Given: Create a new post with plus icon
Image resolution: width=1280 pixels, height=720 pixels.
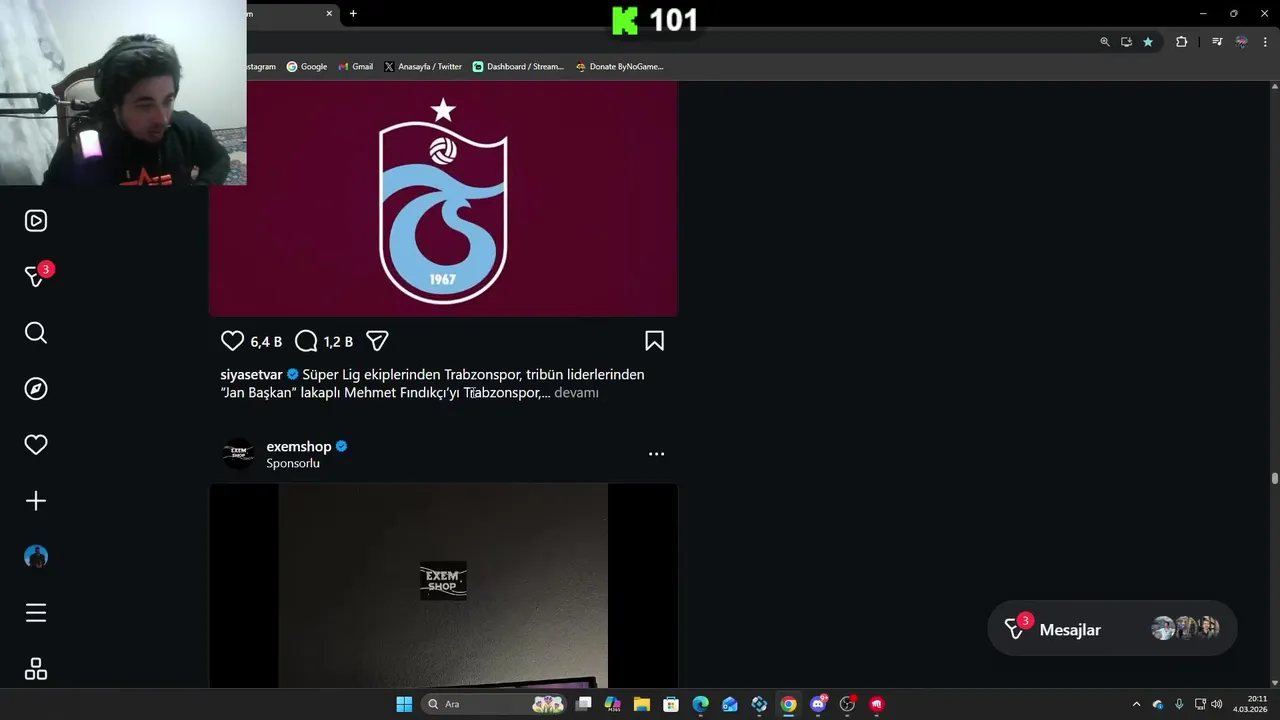Looking at the screenshot, I should (36, 501).
